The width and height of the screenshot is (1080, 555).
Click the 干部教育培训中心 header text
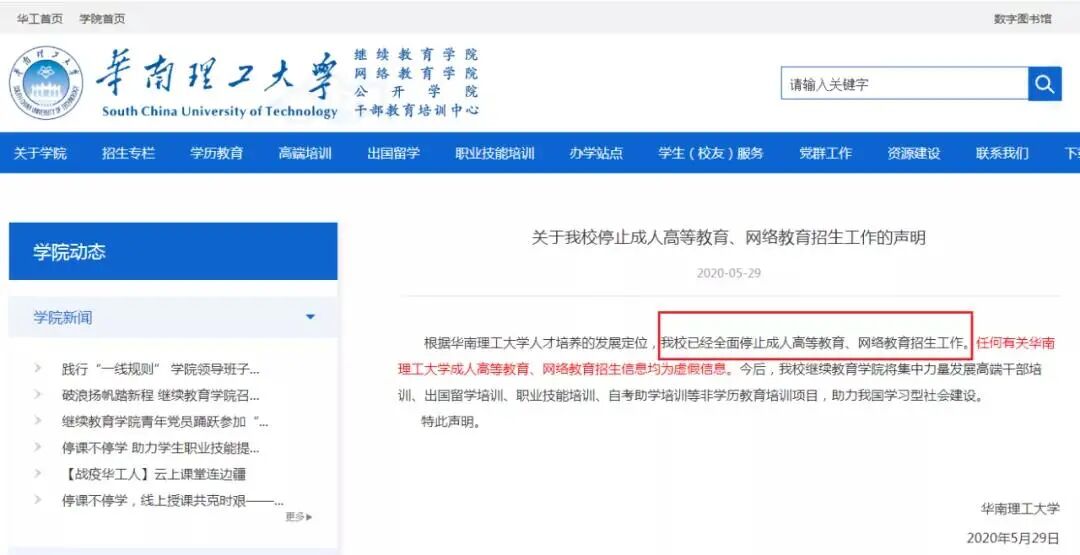(x=416, y=110)
